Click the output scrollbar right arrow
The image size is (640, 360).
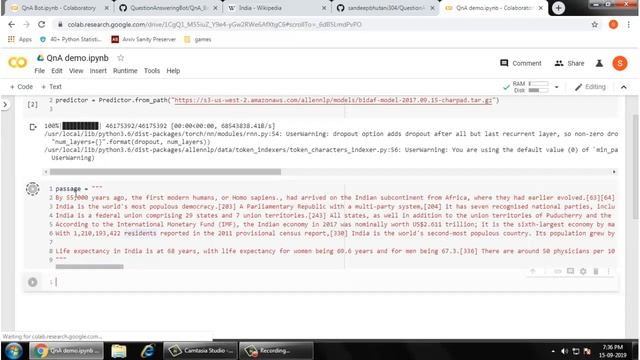pyautogui.click(x=614, y=172)
